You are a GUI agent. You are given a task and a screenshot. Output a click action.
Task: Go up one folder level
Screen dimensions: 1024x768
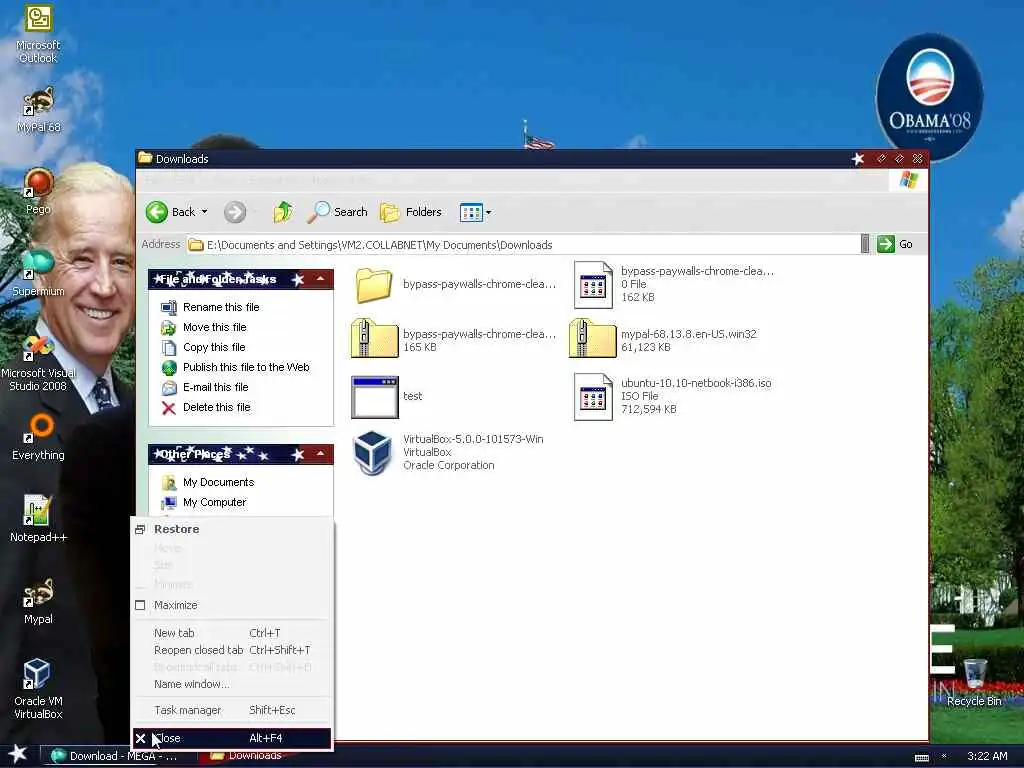click(x=283, y=212)
